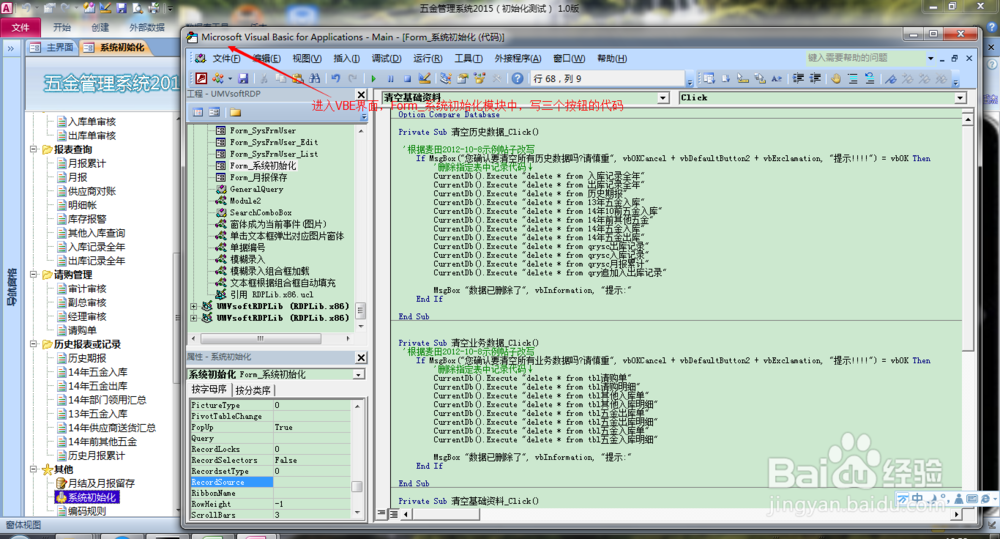This screenshot has width=1000, height=539.
Task: Collapse the 历史报表或记录 folder in navigation pane
Action: (33, 344)
